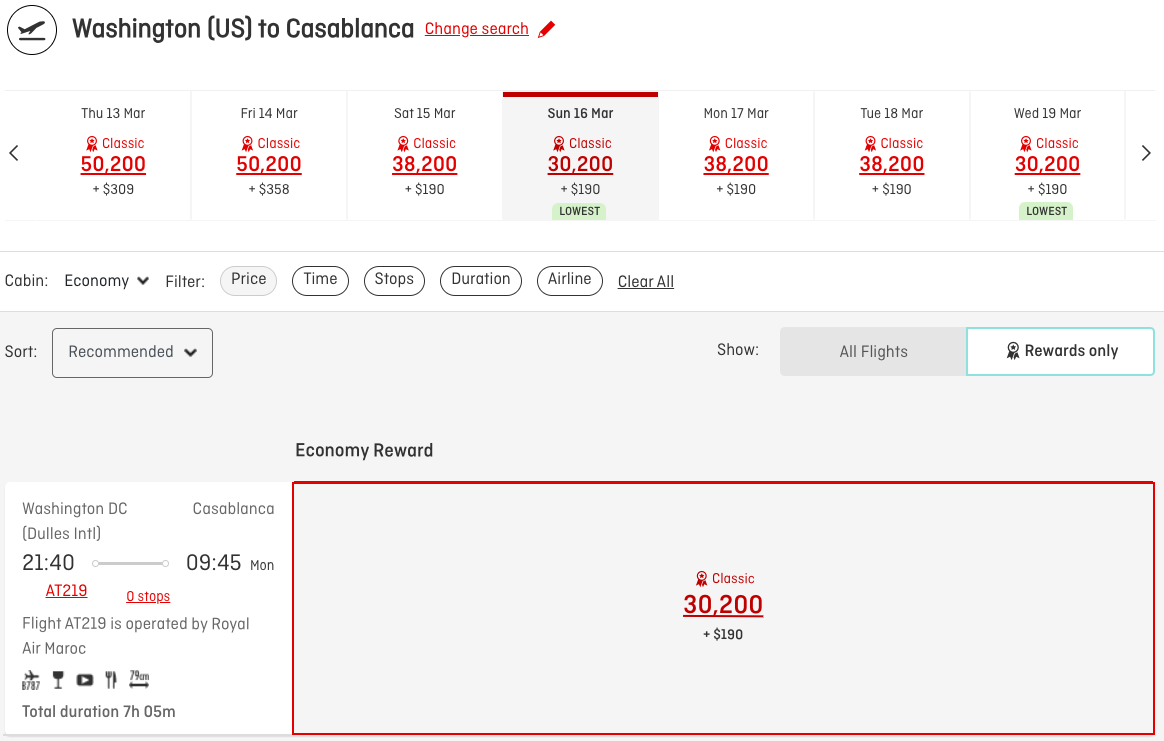Toggle the Price filter
Screen dimensions: 1164x741
[x=249, y=280]
